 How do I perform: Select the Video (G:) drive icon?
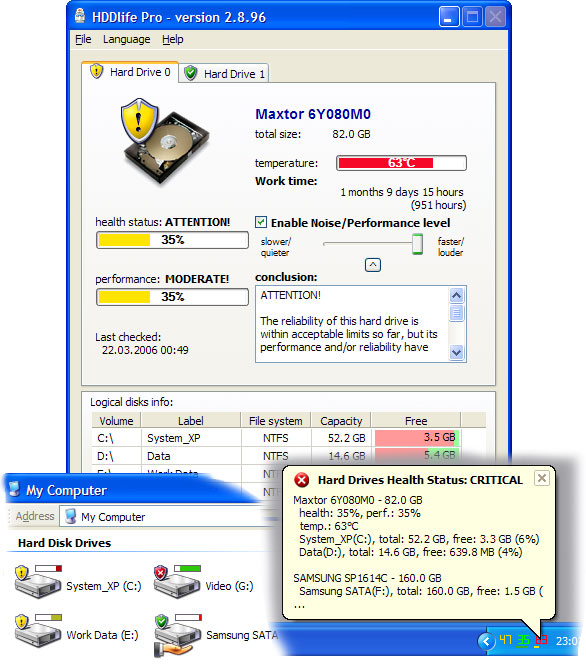click(177, 581)
